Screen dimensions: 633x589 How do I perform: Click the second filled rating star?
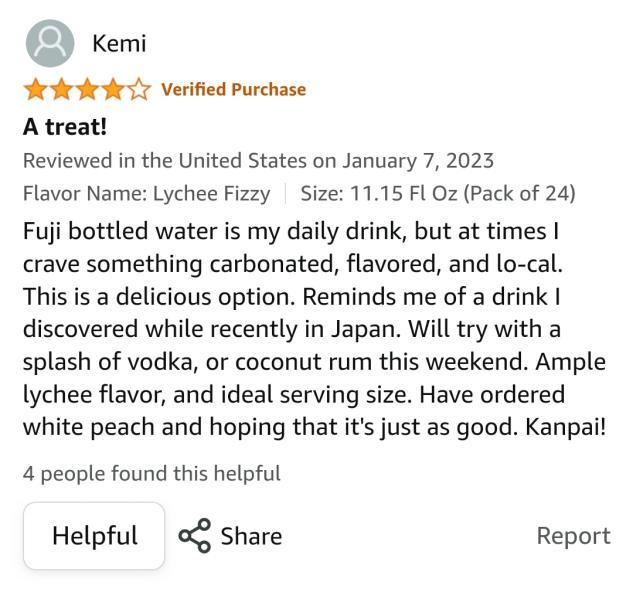click(62, 90)
